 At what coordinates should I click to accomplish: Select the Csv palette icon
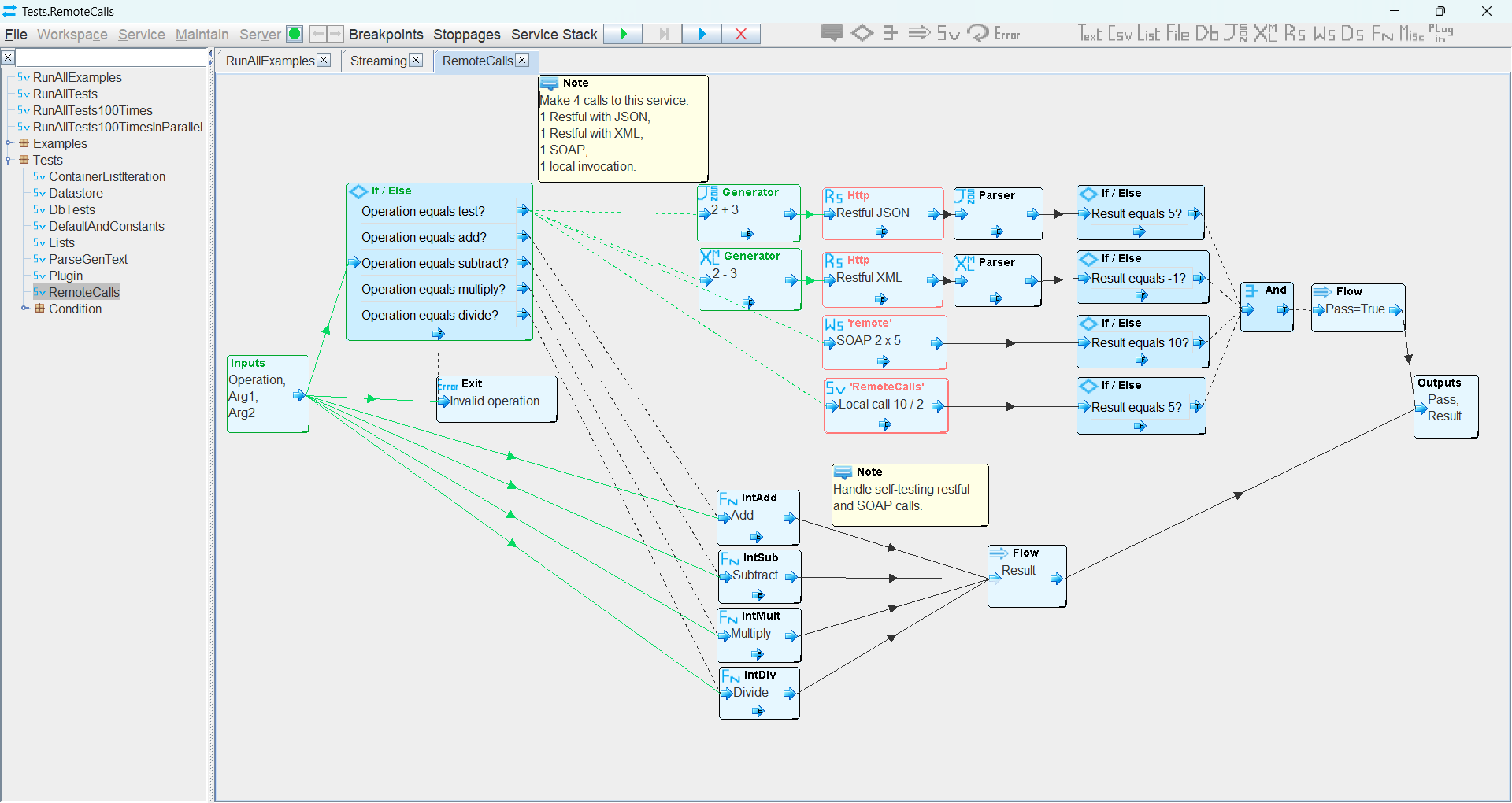coord(1120,34)
